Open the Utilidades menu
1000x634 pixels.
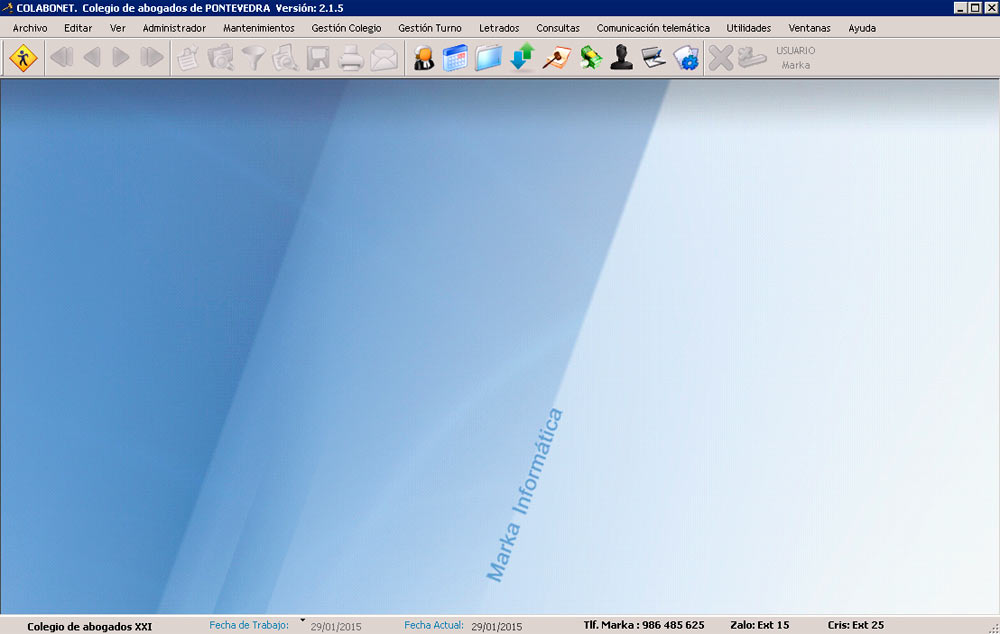(x=748, y=28)
